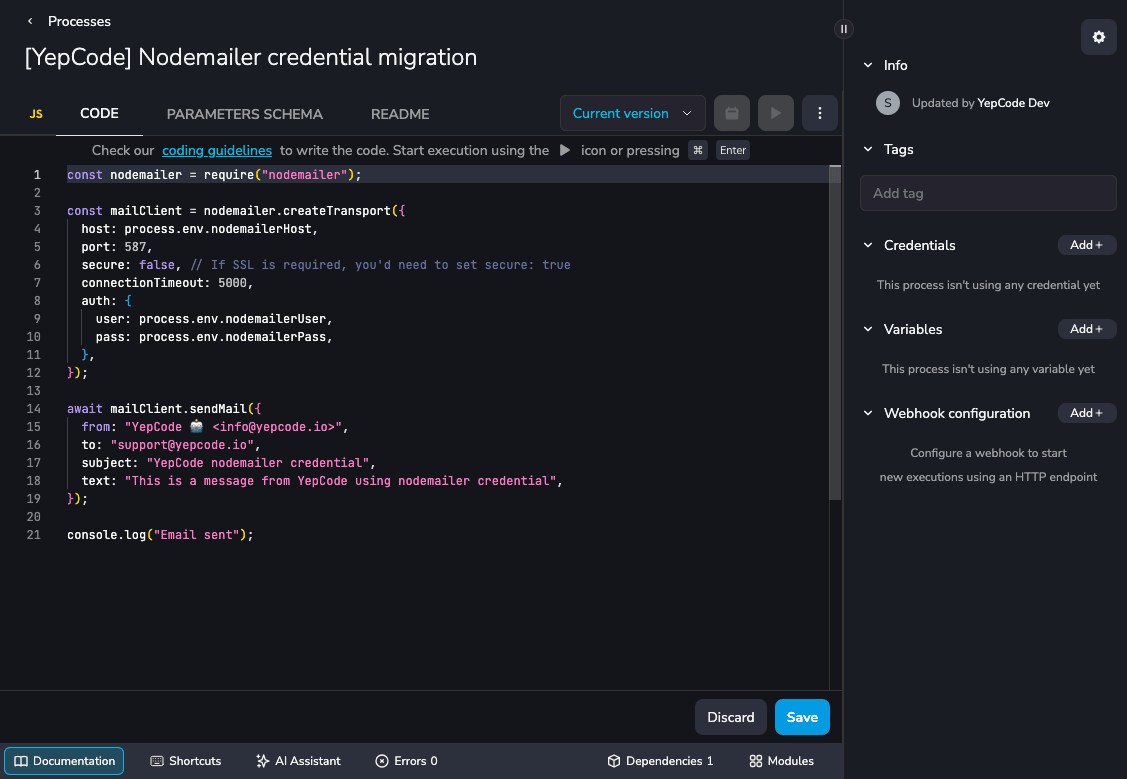Image resolution: width=1127 pixels, height=779 pixels.
Task: Click line number 1 in gutter
Action: (x=37, y=175)
